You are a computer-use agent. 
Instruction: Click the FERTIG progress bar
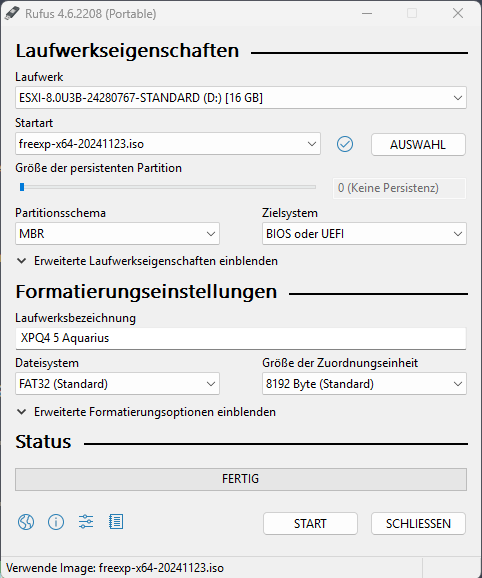241,479
